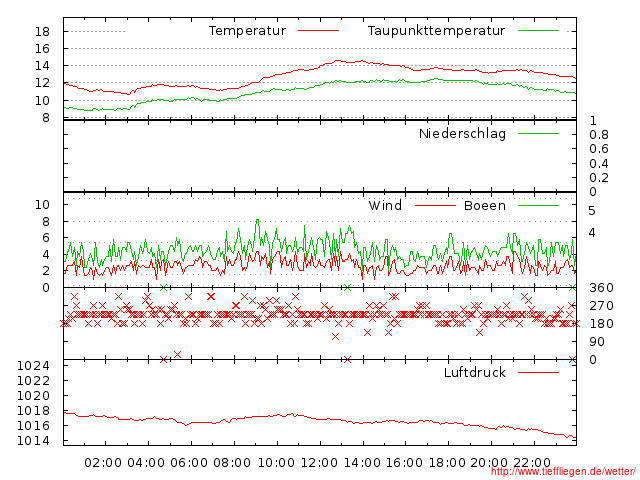Click the 0.2 precipitation axis value
This screenshot has height=480, width=640.
coord(599,178)
